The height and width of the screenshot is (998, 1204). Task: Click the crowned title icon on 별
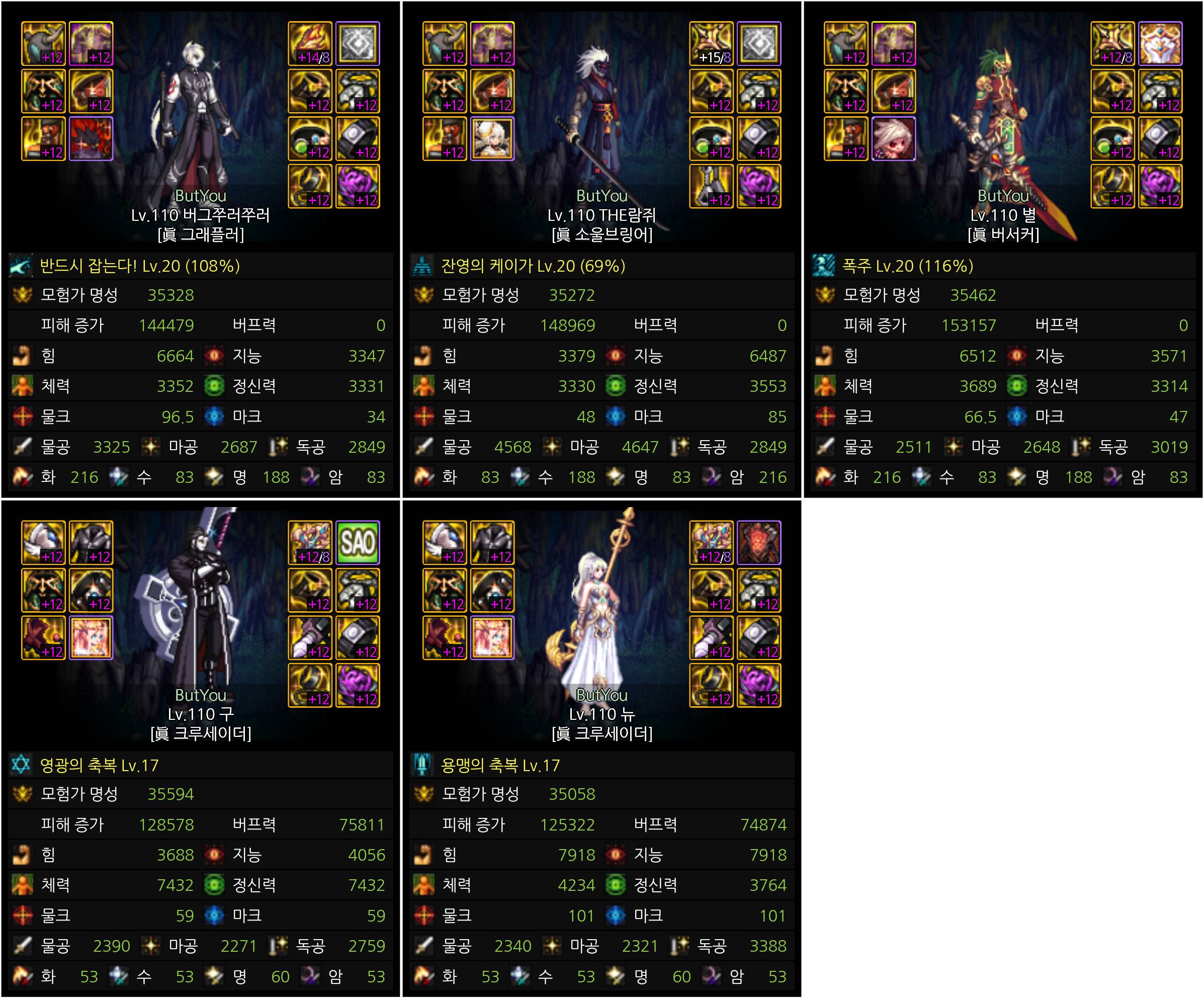coord(1160,44)
